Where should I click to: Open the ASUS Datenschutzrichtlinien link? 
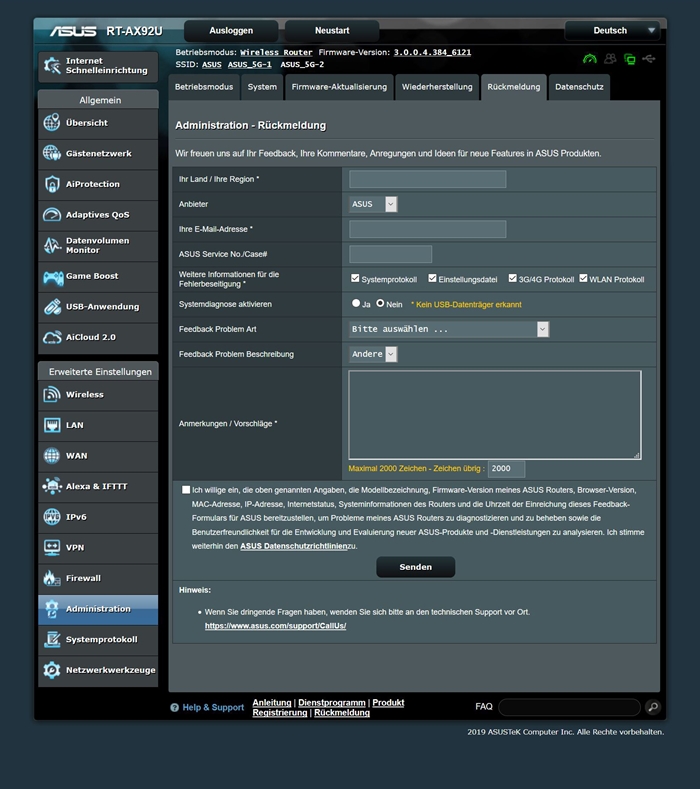pyautogui.click(x=294, y=546)
